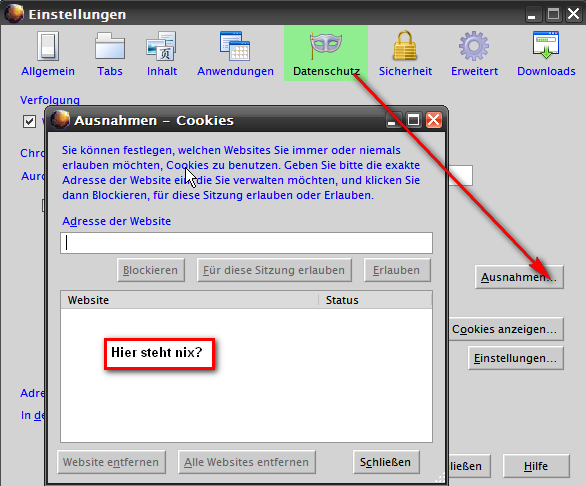
Task: Click the Verfolgung section label
Action: click(50, 100)
